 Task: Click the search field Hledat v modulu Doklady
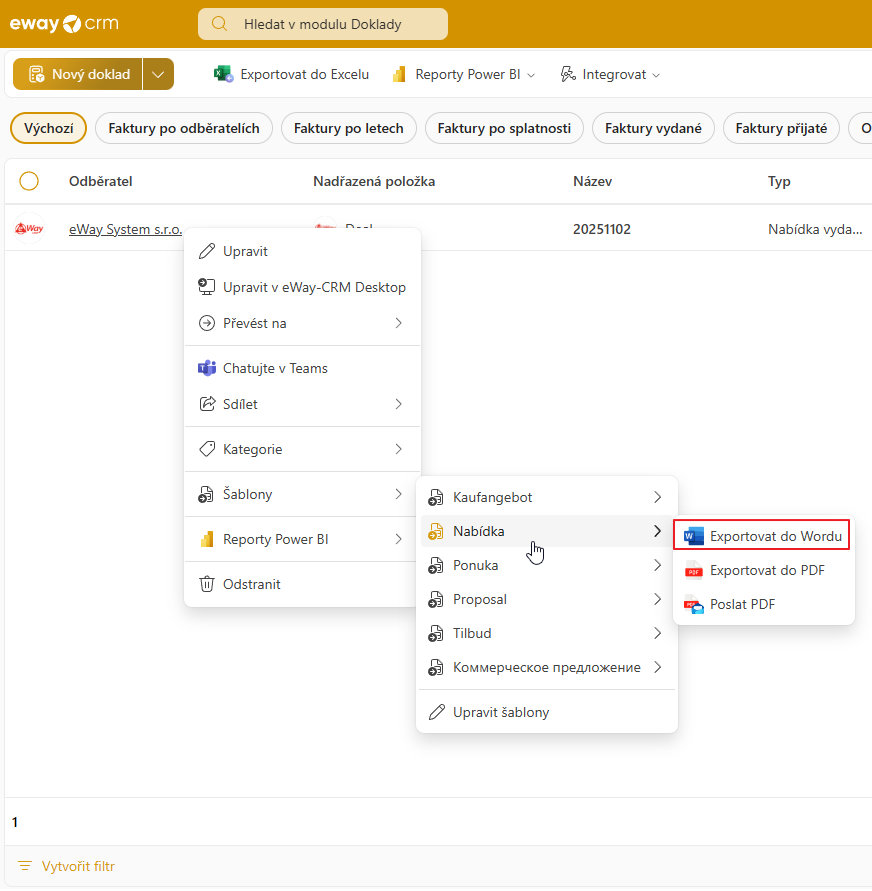(x=322, y=24)
